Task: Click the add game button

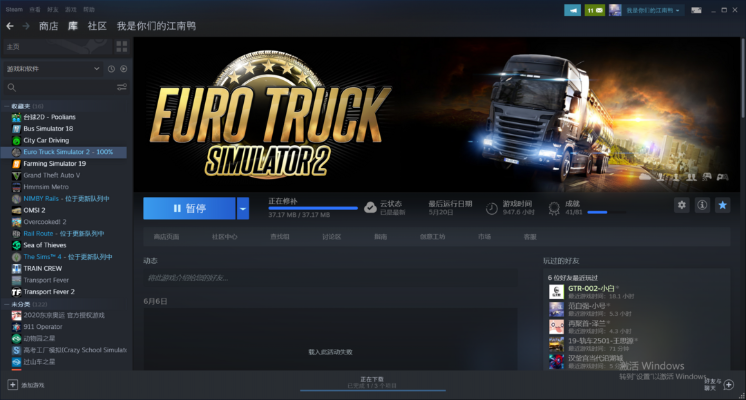Action: tap(26, 384)
